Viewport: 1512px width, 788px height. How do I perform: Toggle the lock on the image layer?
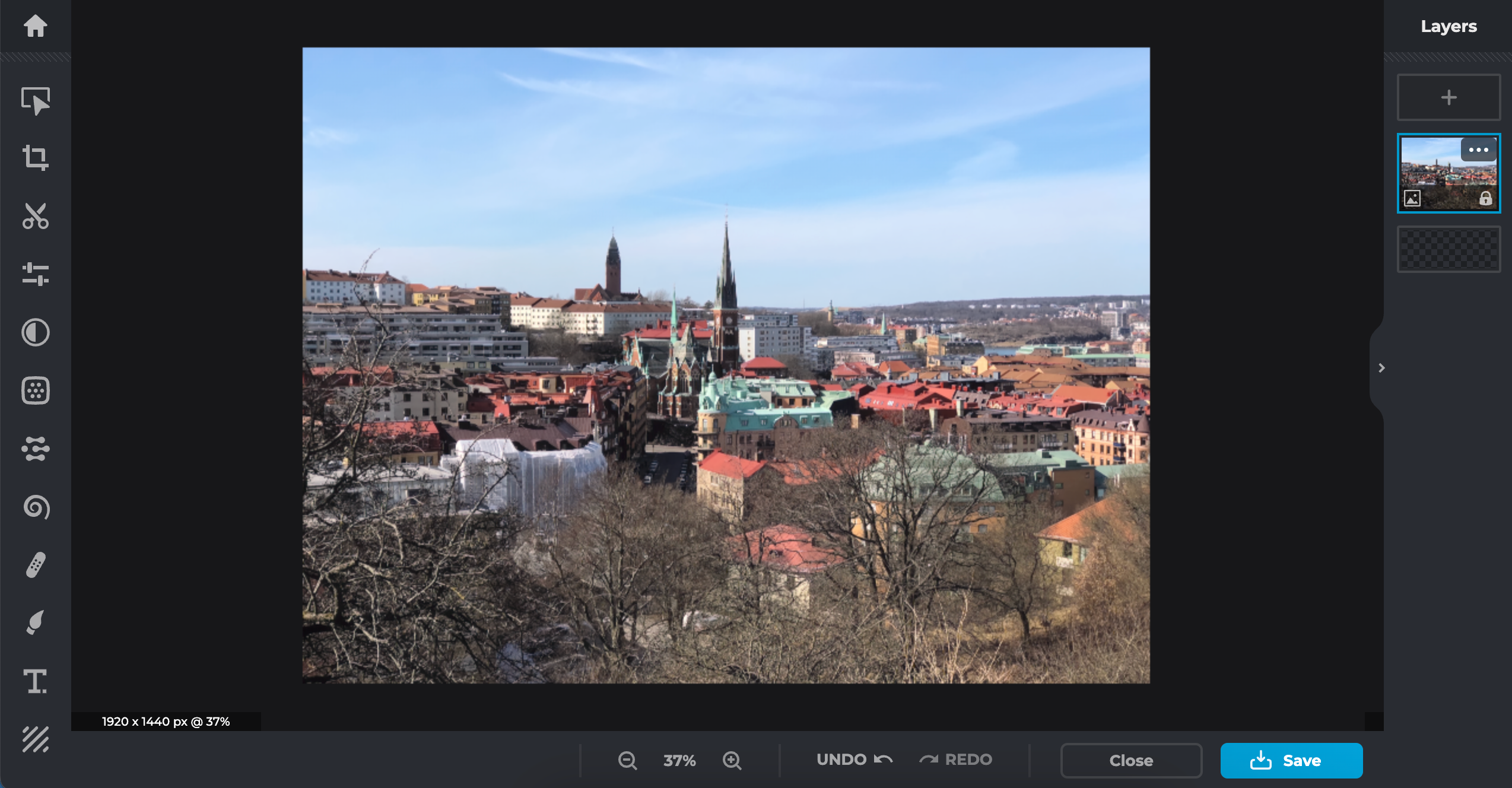click(1486, 198)
